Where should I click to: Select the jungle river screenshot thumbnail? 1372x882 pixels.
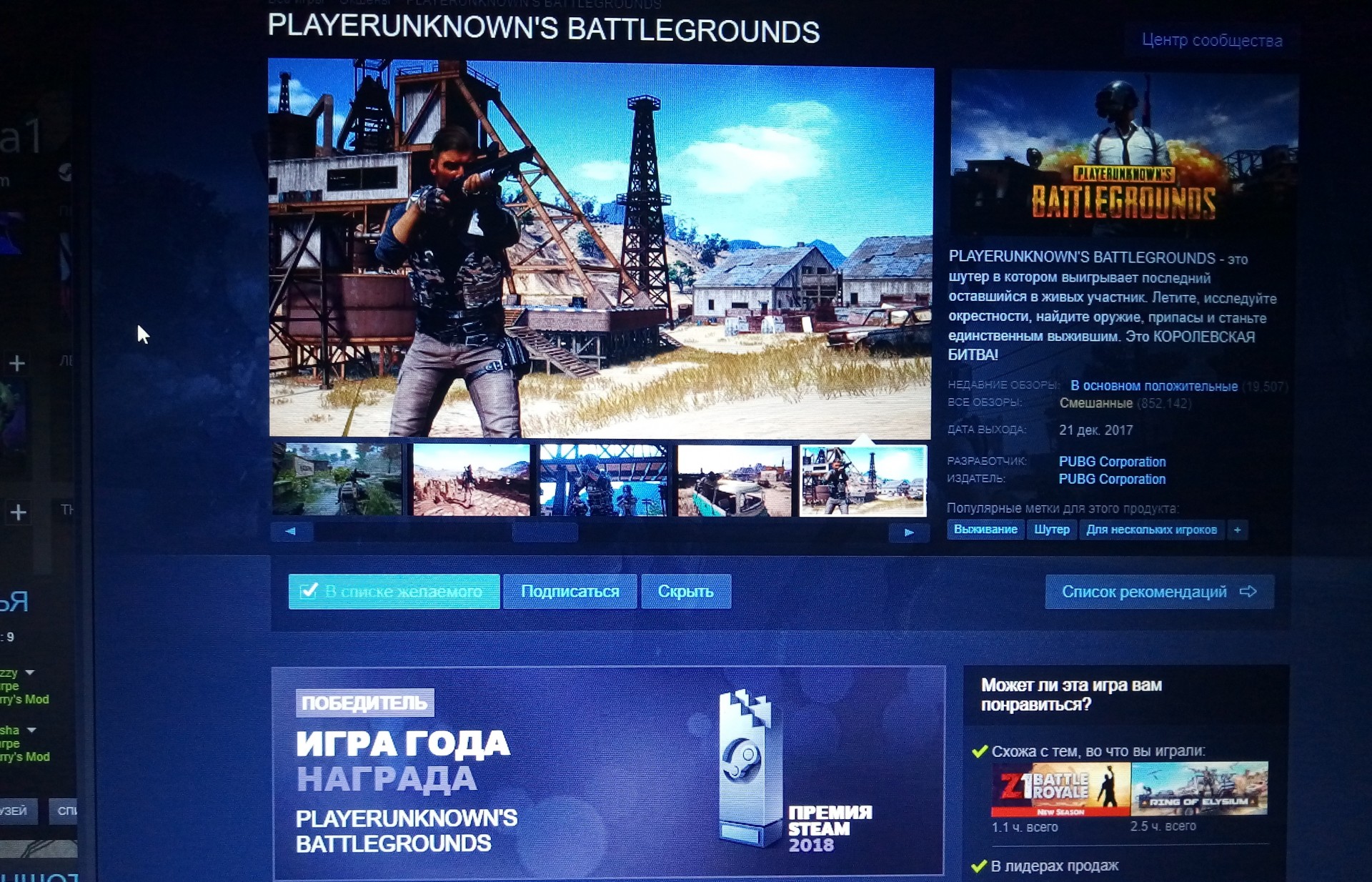pos(337,479)
